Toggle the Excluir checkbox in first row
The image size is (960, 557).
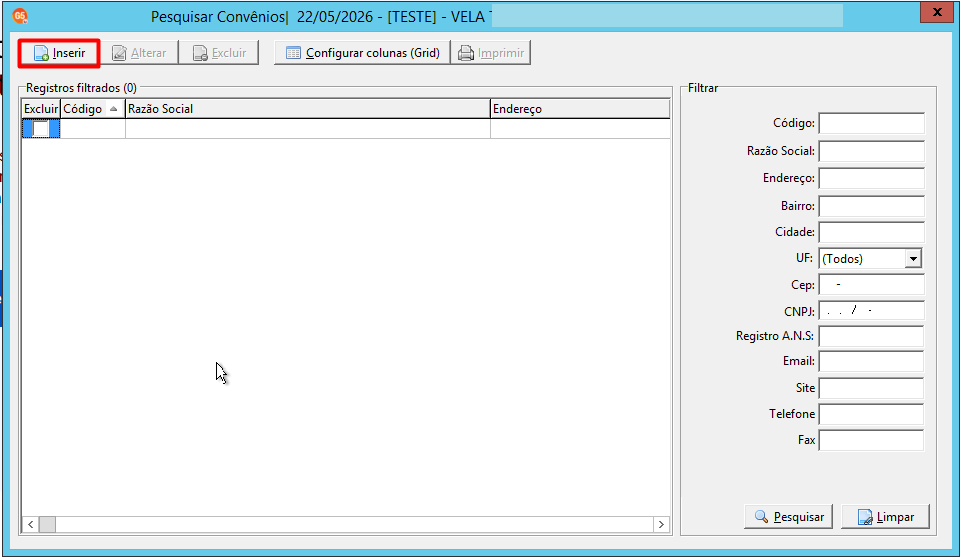(41, 129)
